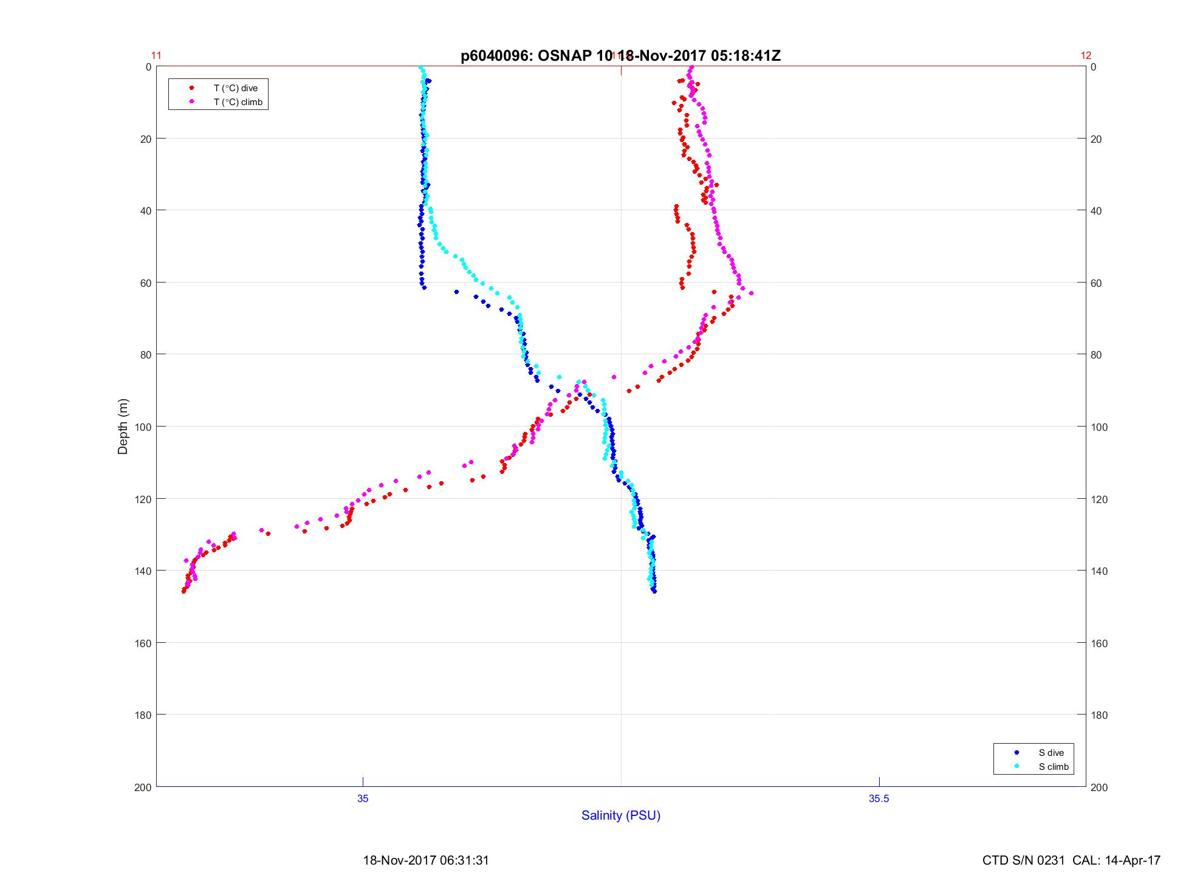Click the 'CTD S/N 0231 CAL: 14-Apr-17' footer
1200x885 pixels.
pos(1072,860)
